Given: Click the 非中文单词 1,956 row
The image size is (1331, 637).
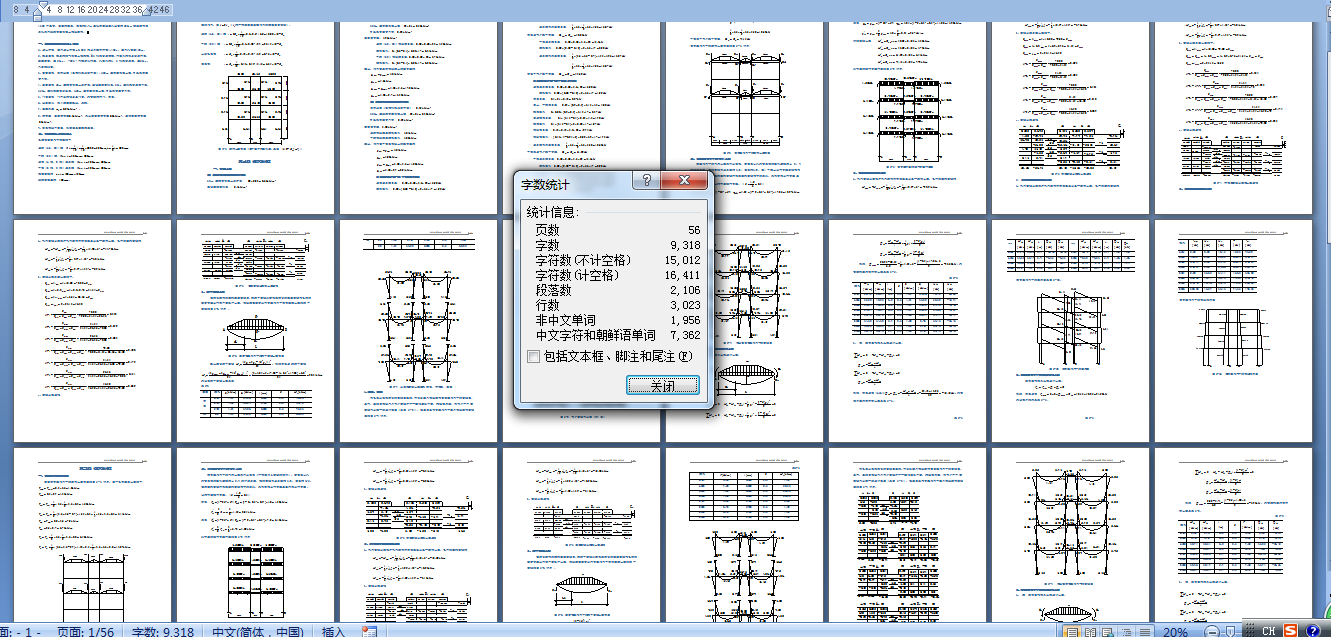Looking at the screenshot, I should coord(616,320).
